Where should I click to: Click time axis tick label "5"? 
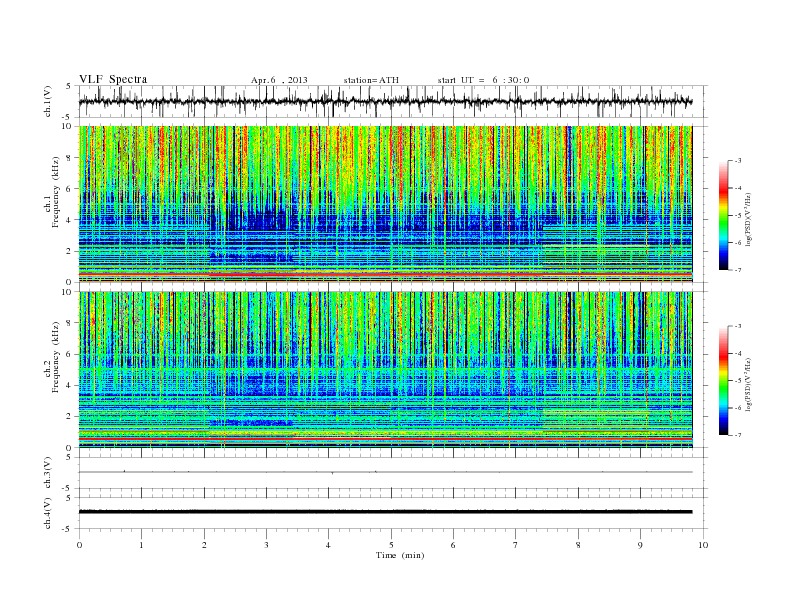pos(391,545)
